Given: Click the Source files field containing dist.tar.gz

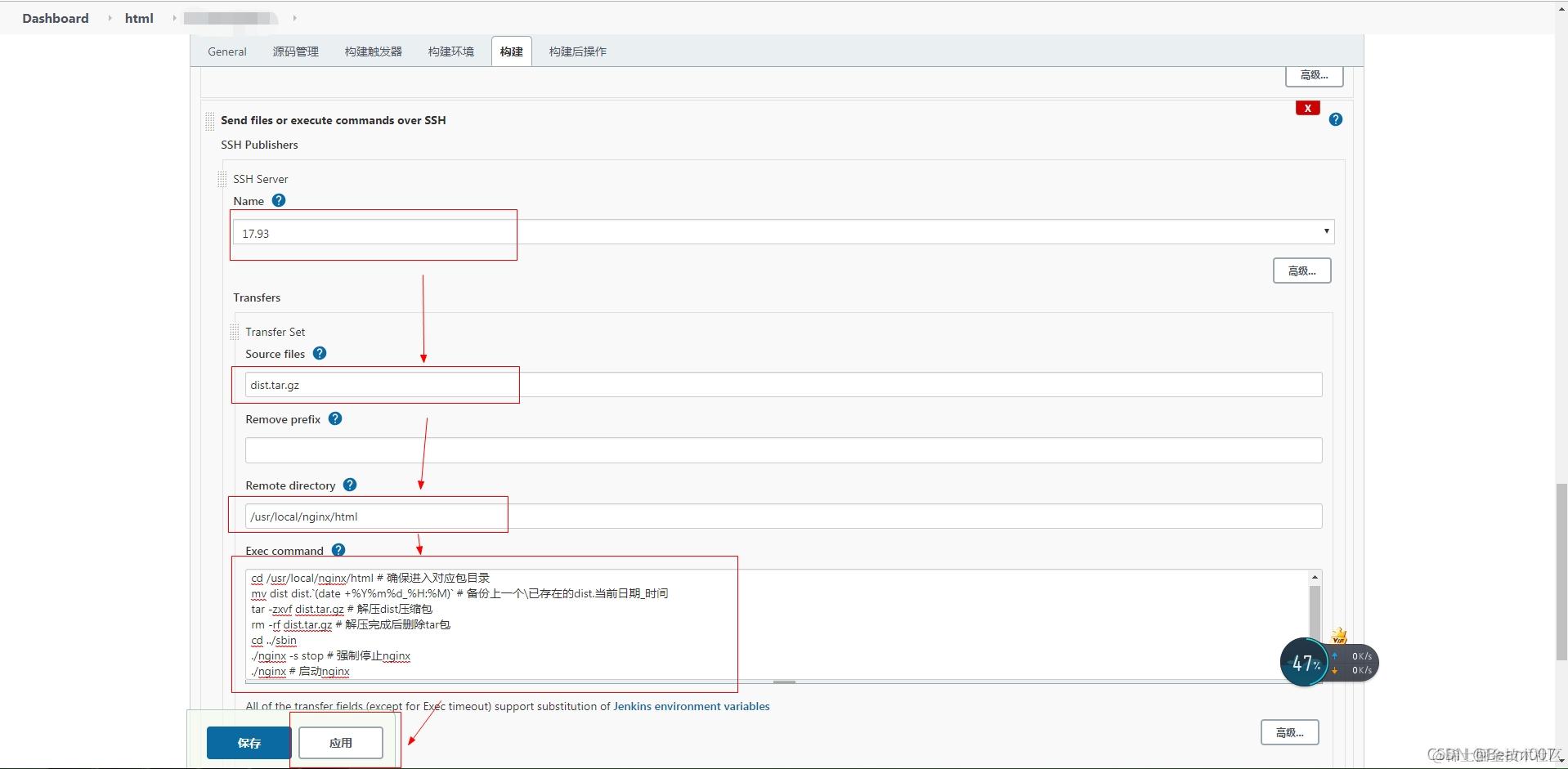Looking at the screenshot, I should point(784,385).
